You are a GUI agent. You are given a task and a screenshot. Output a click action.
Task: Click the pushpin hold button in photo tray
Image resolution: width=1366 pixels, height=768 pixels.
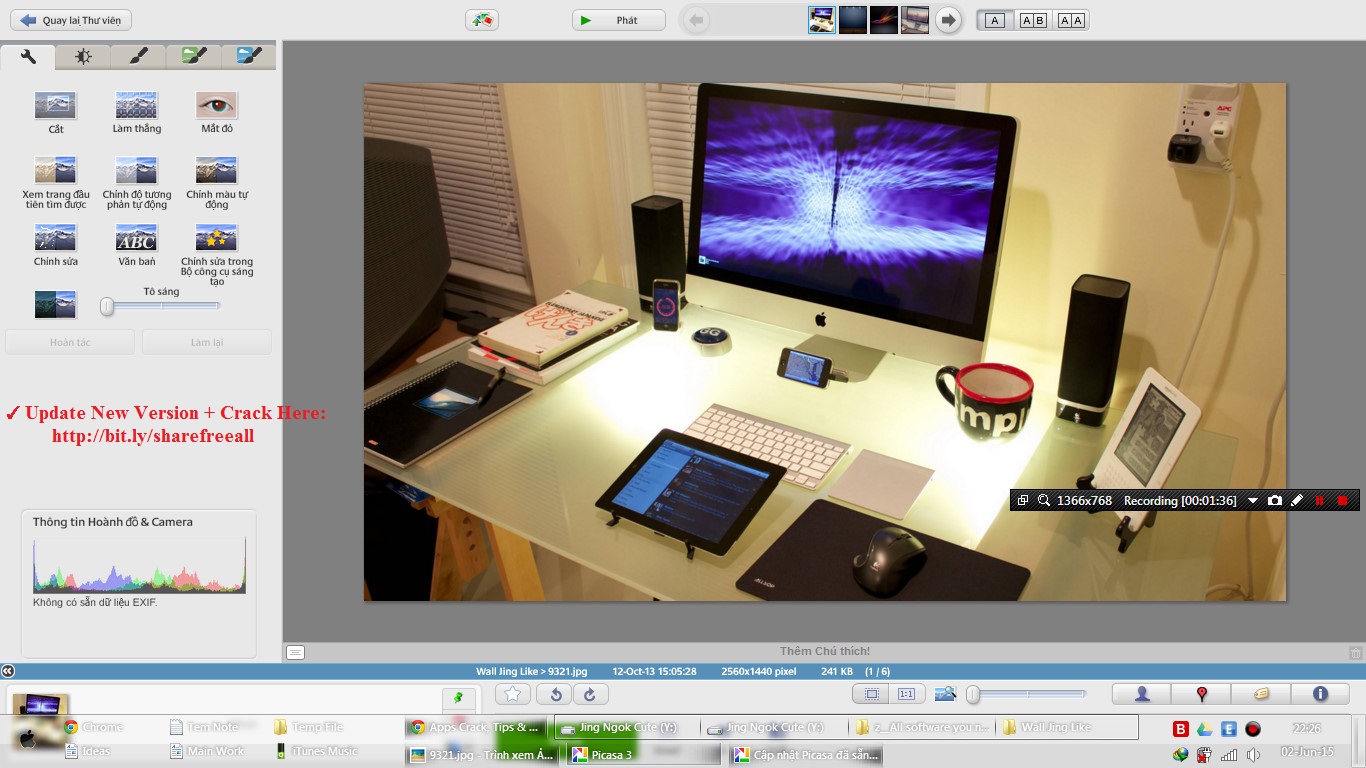point(459,697)
